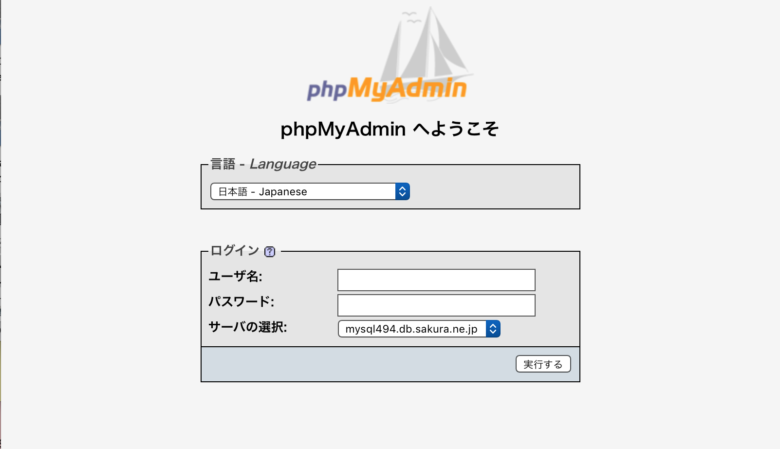Click the blue arrows on the language selector

click(x=402, y=191)
